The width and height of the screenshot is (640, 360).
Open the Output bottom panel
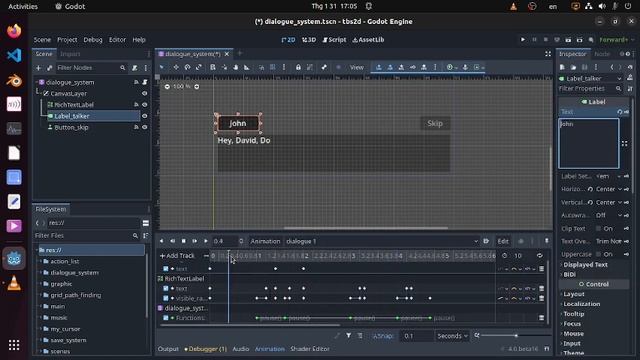click(168, 349)
